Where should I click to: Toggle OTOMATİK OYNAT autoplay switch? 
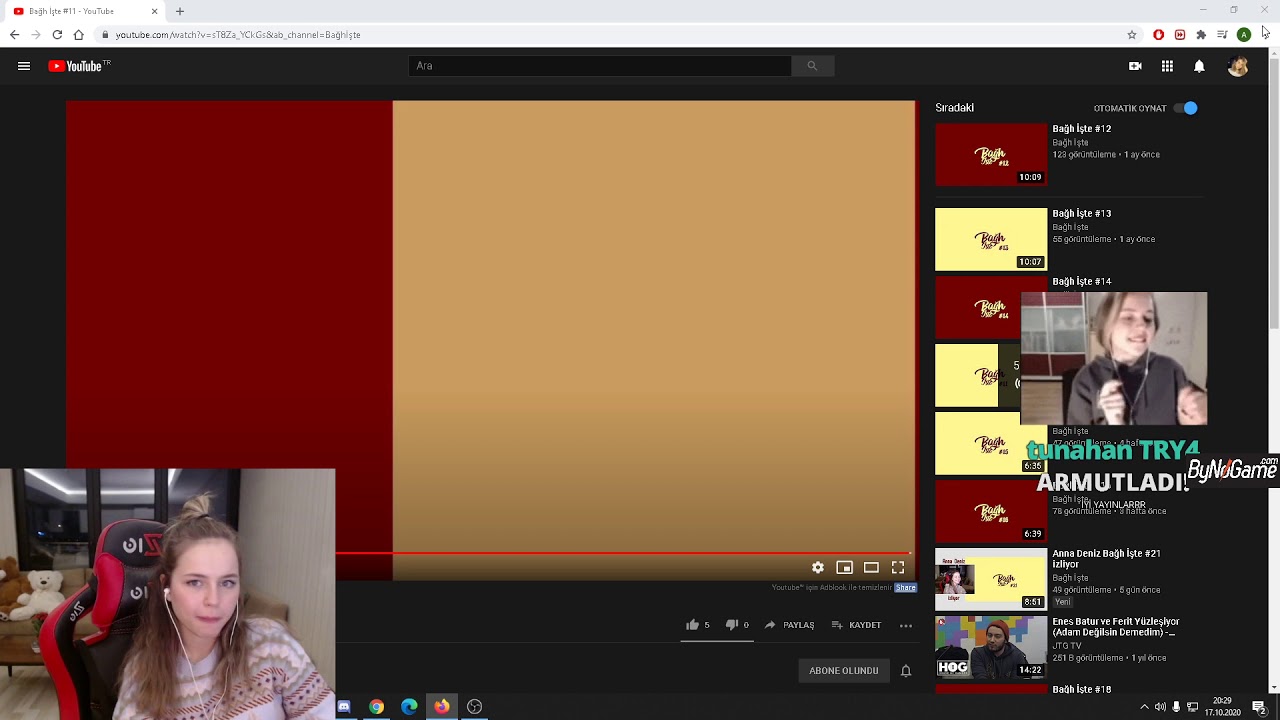[1186, 108]
